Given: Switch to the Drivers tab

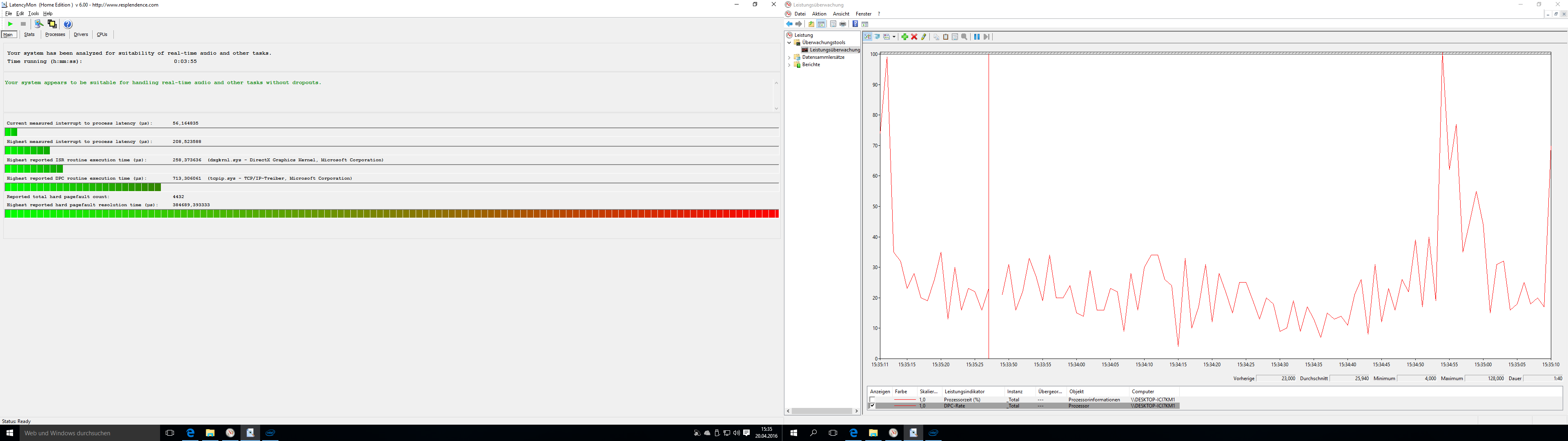Looking at the screenshot, I should click(x=81, y=35).
